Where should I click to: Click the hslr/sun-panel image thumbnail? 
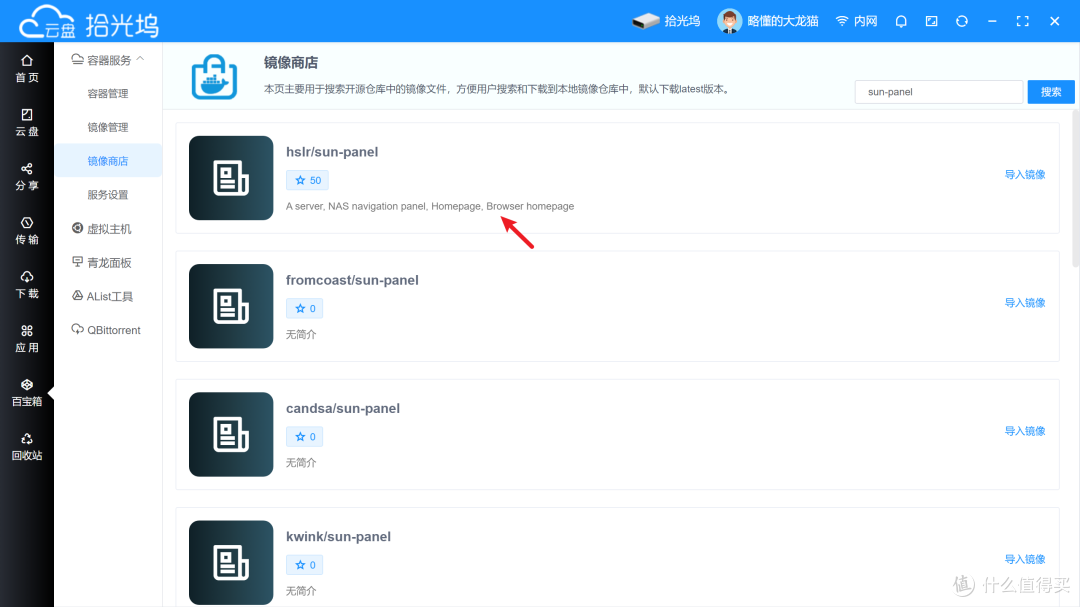tap(231, 178)
